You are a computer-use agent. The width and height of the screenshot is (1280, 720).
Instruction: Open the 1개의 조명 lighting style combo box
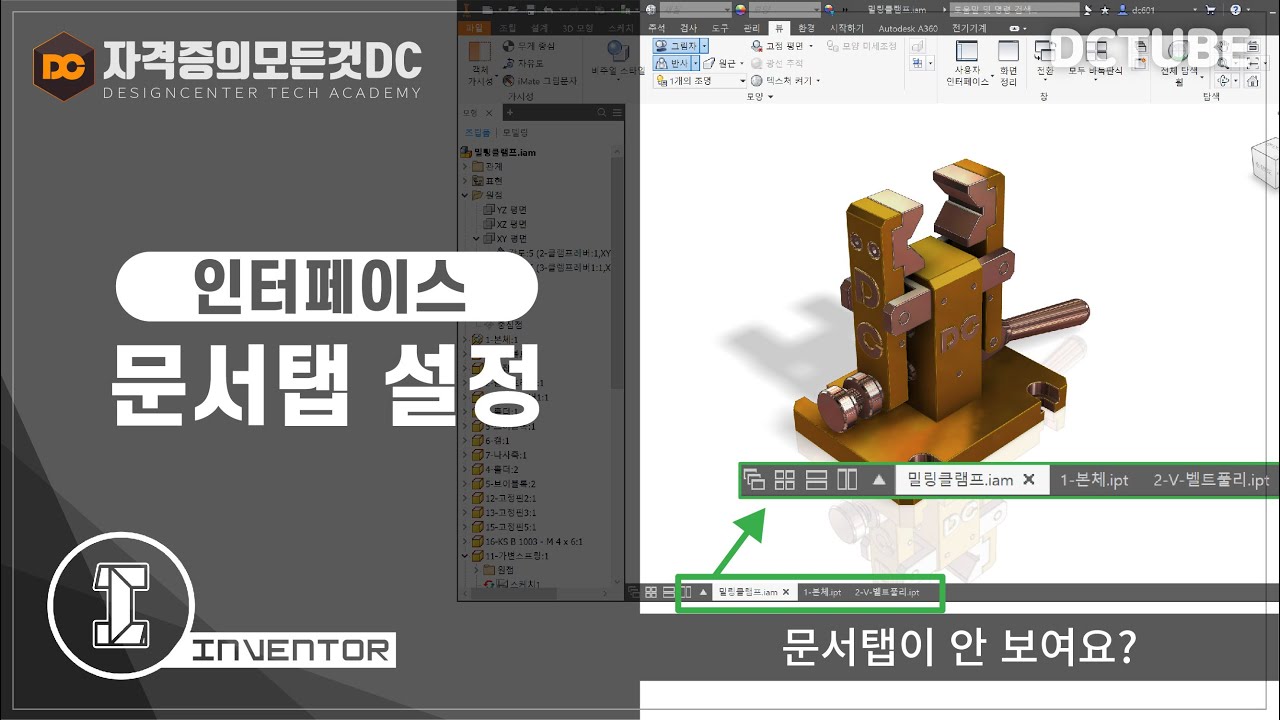(x=700, y=80)
